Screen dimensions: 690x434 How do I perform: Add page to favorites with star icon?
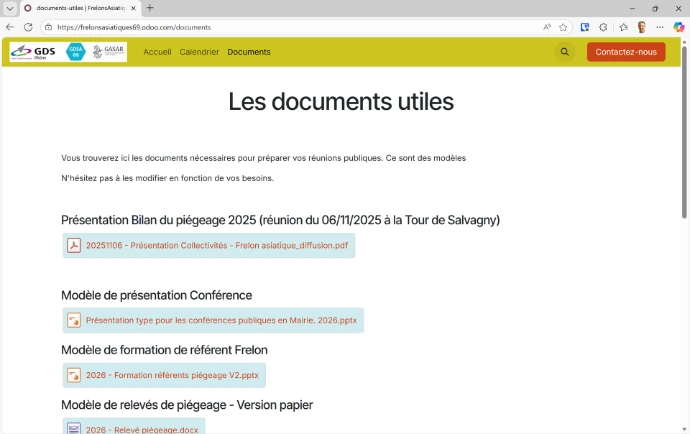coord(563,27)
